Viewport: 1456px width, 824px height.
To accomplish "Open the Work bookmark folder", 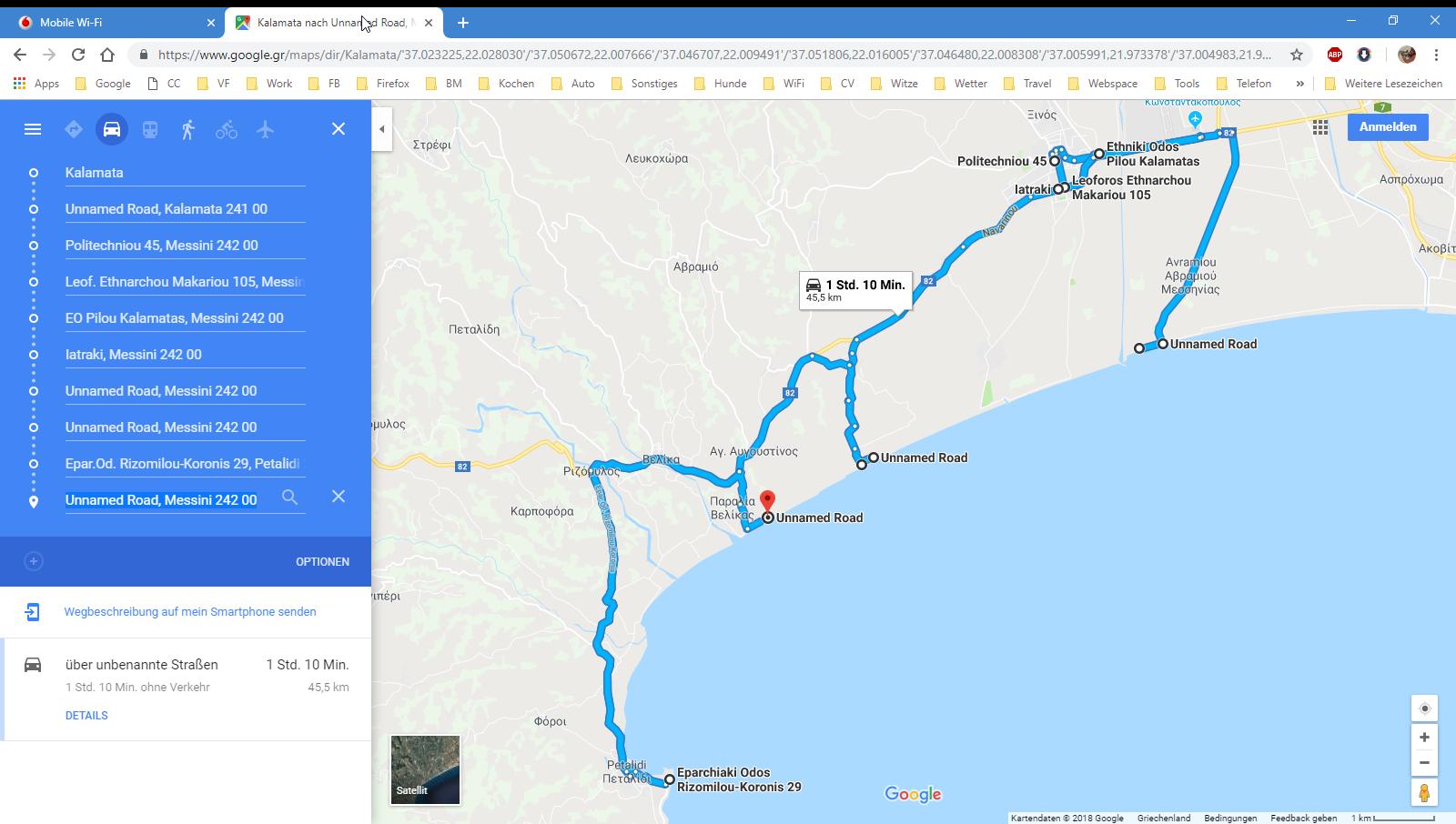I will tap(269, 83).
